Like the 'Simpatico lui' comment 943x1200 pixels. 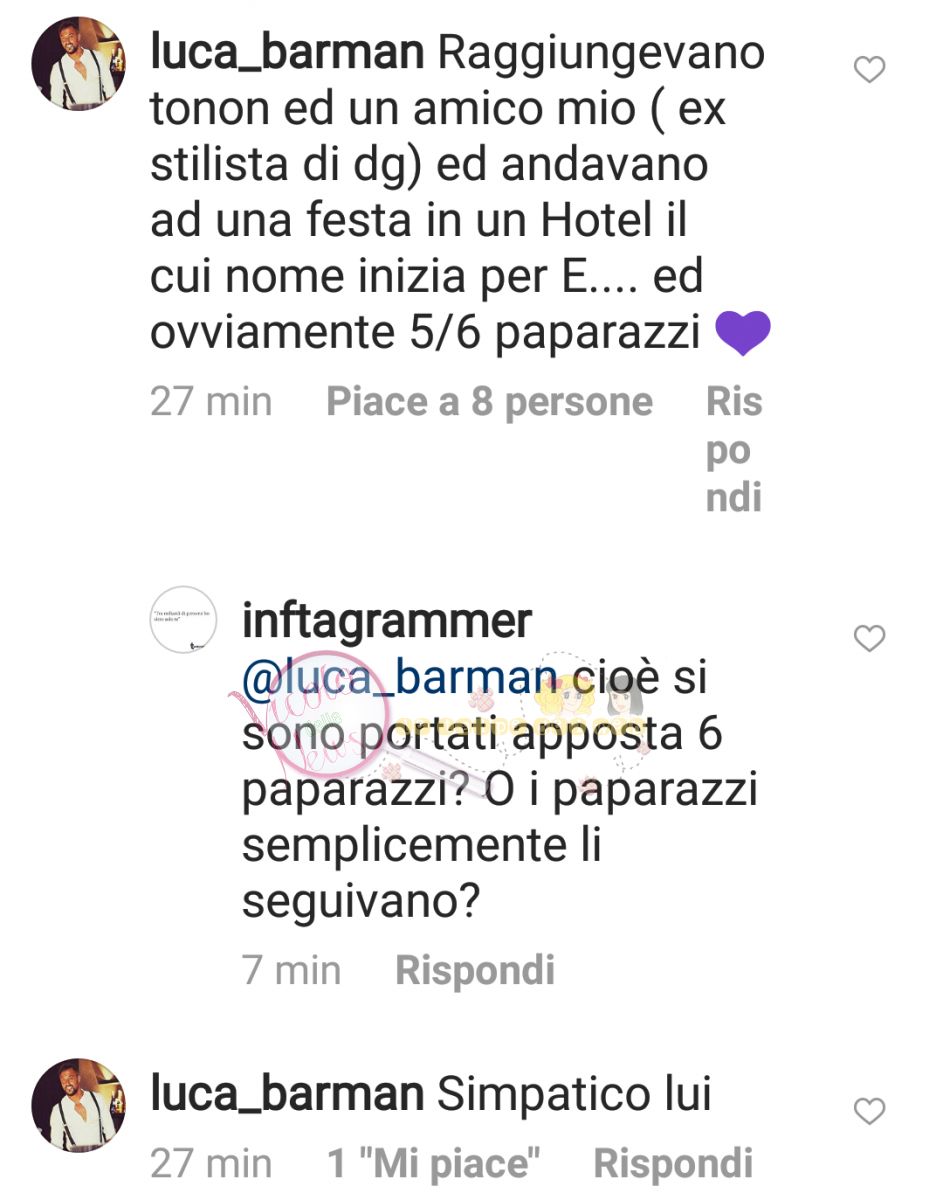[870, 1111]
